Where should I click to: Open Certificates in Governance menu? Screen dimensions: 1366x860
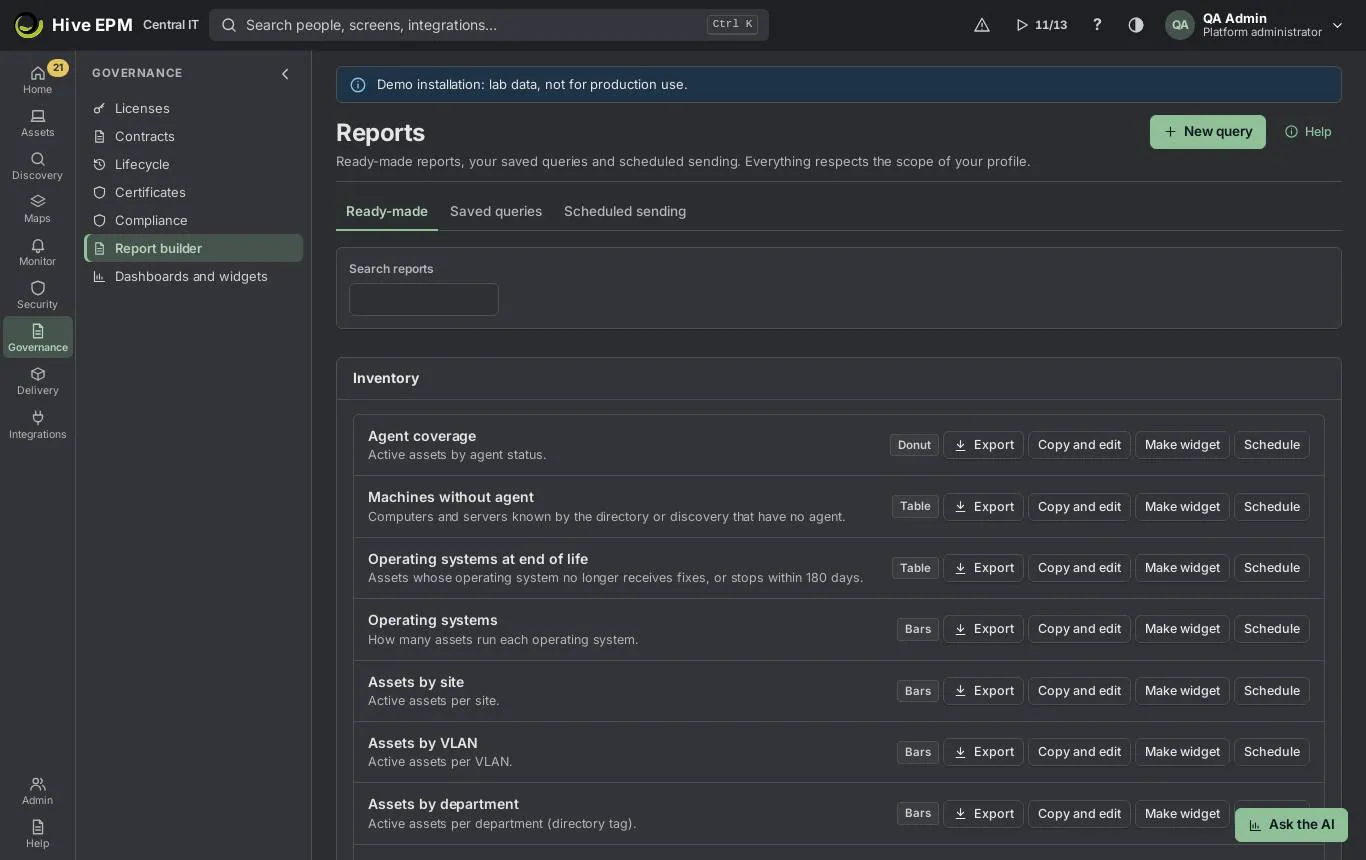[x=193, y=192]
